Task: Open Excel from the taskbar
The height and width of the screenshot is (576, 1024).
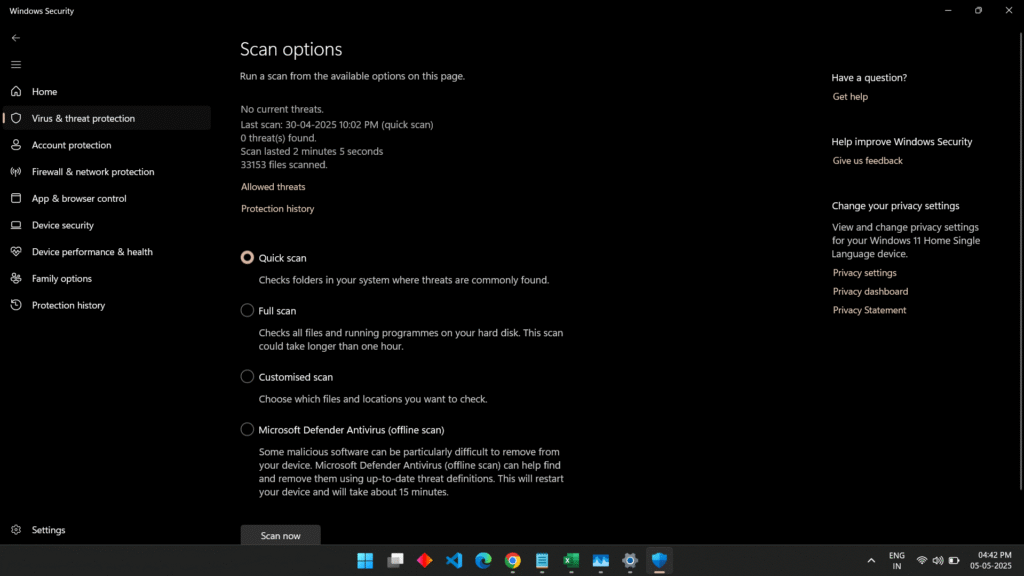Action: (x=571, y=560)
